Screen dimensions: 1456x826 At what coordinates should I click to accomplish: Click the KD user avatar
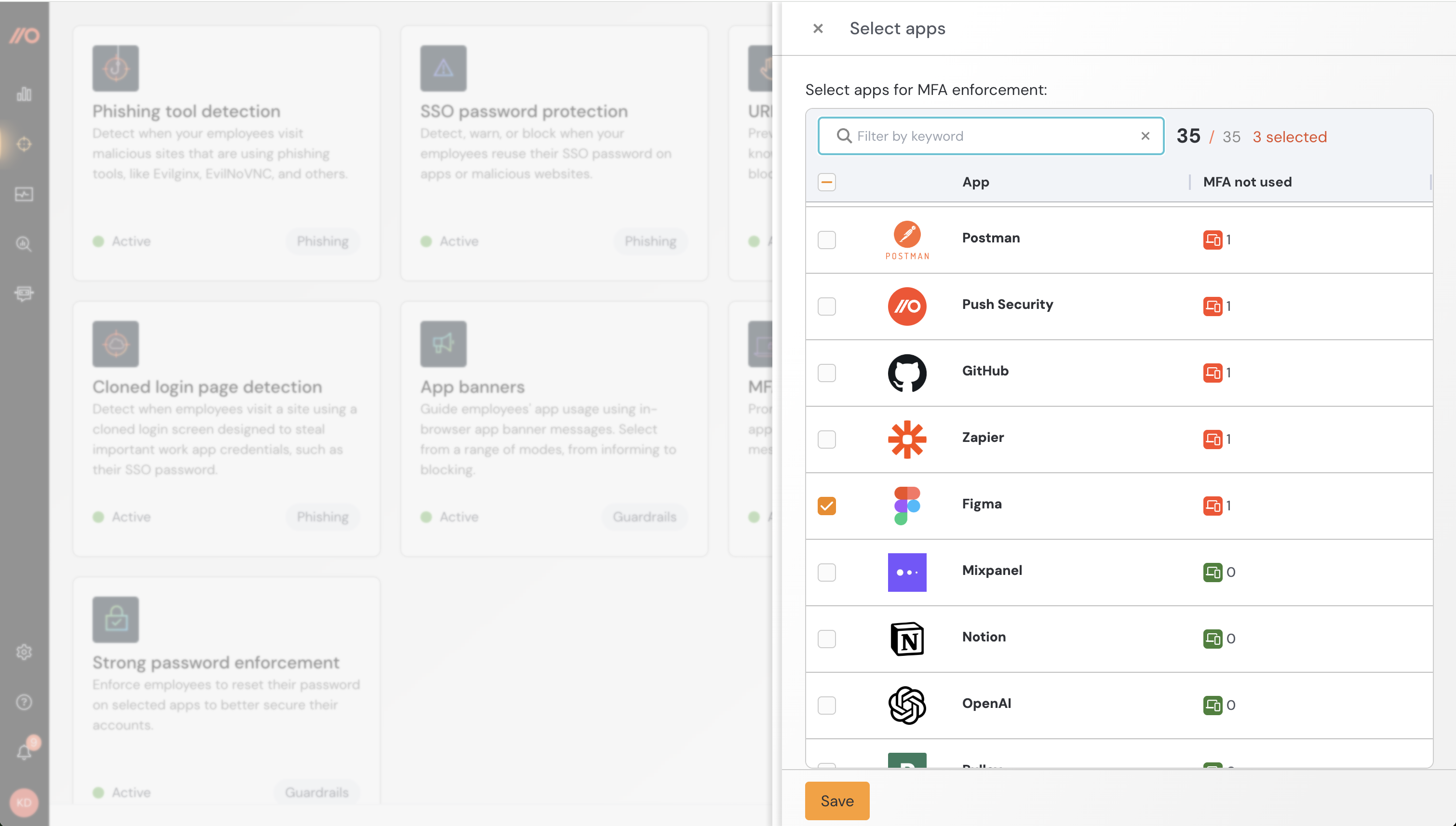point(24,802)
